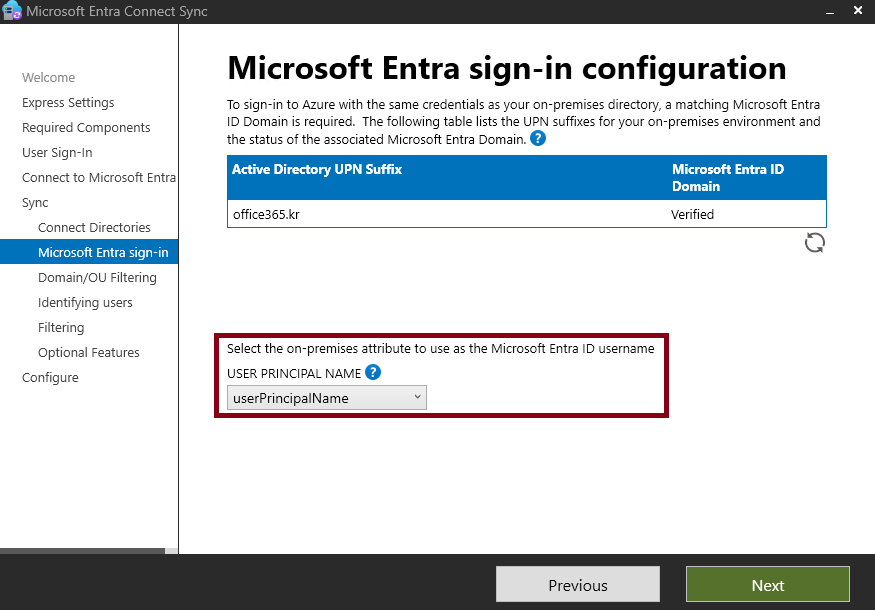Select Microsoft Entra sign-in sidebar item
Screen dimensions: 875x610
coord(89,252)
